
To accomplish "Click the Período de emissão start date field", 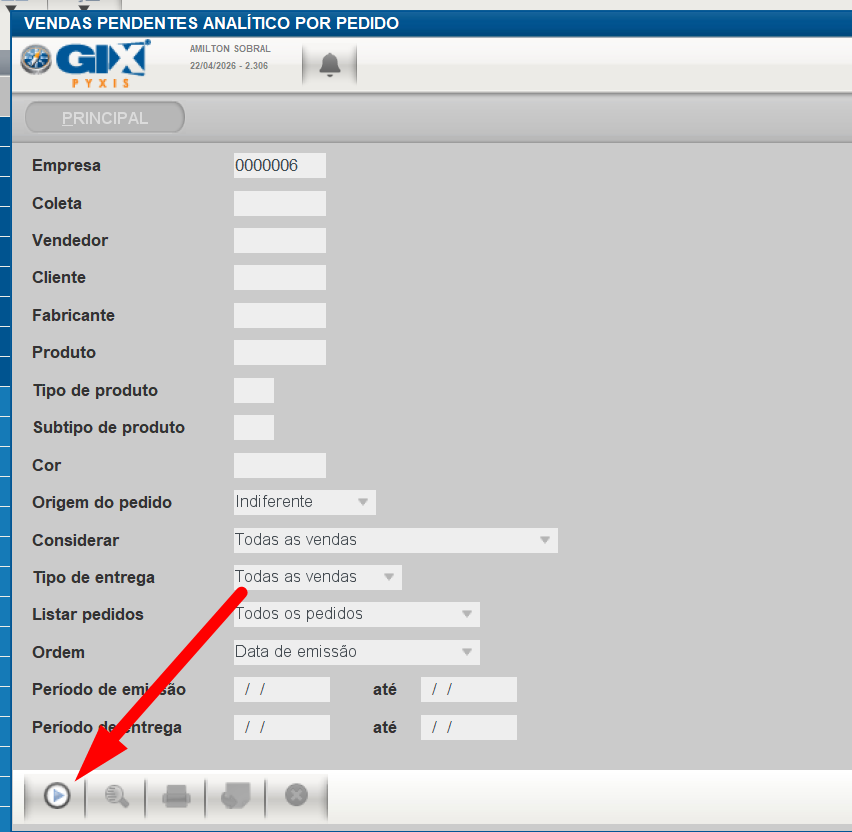I will [x=282, y=690].
